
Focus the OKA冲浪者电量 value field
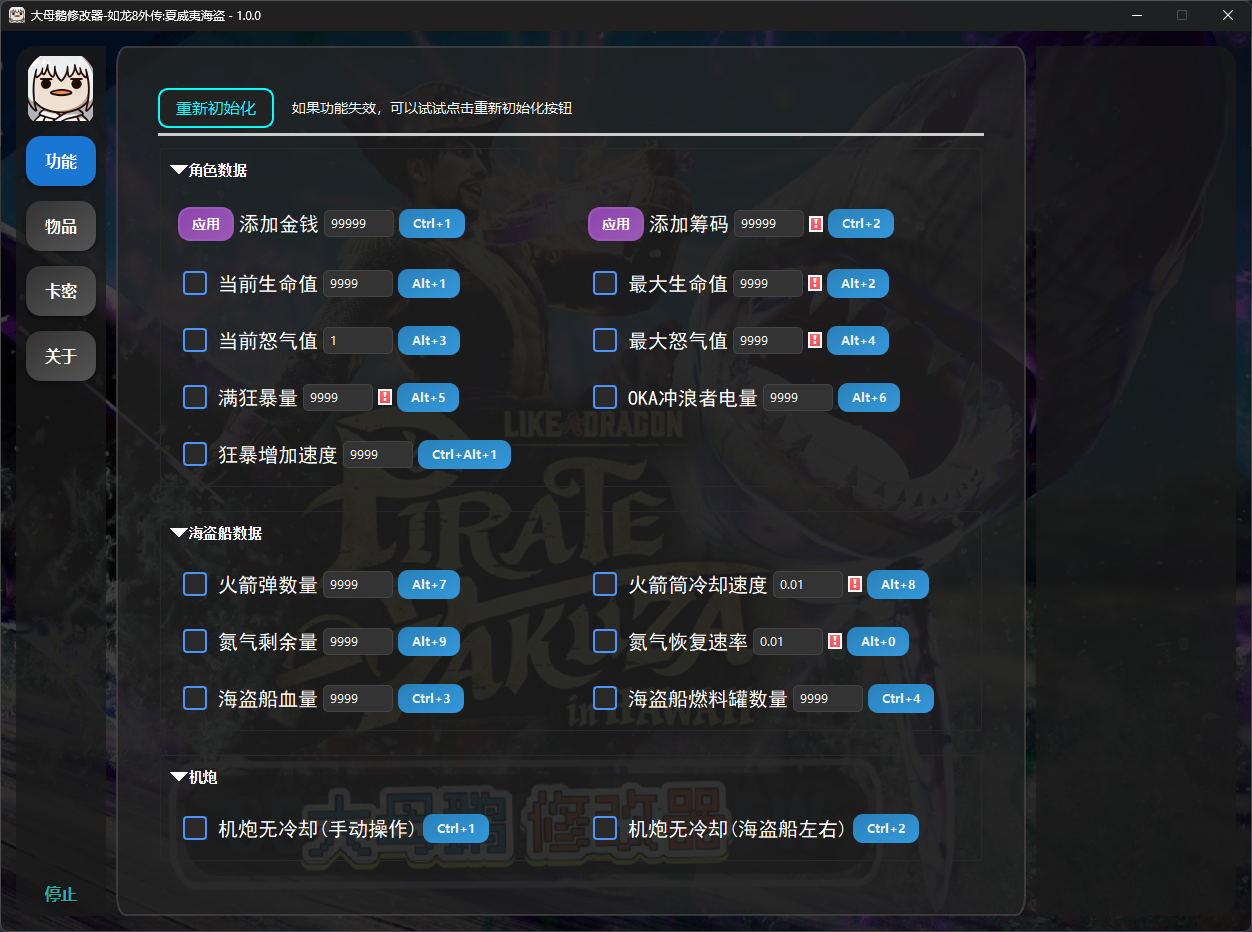pos(798,397)
